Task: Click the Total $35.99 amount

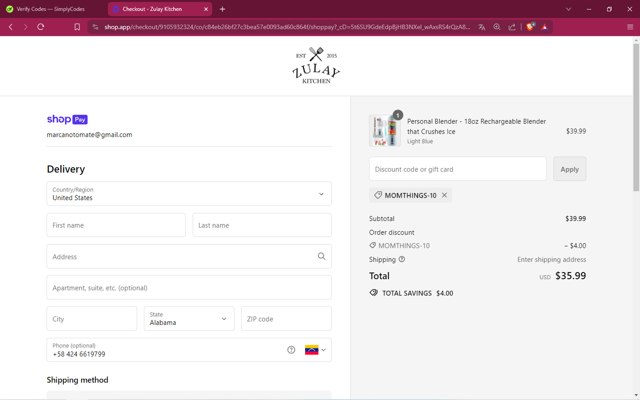Action: [x=571, y=276]
